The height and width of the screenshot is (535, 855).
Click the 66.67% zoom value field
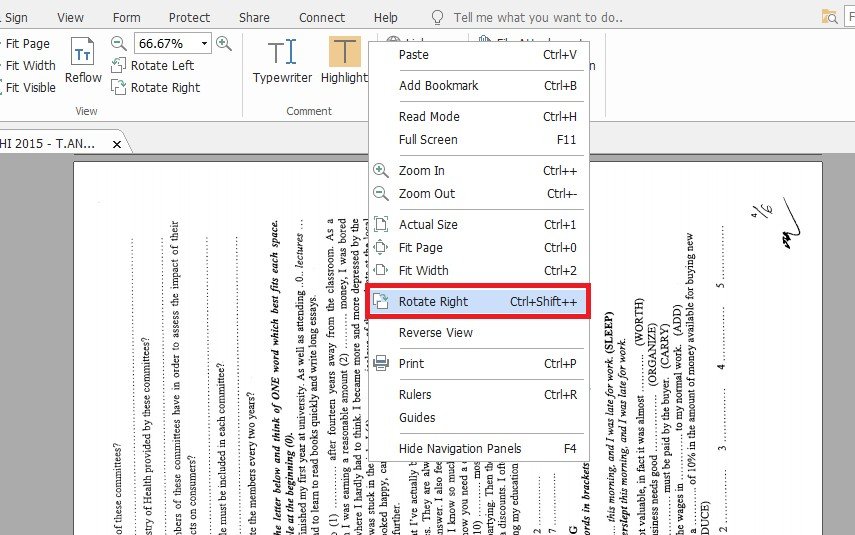click(x=166, y=43)
